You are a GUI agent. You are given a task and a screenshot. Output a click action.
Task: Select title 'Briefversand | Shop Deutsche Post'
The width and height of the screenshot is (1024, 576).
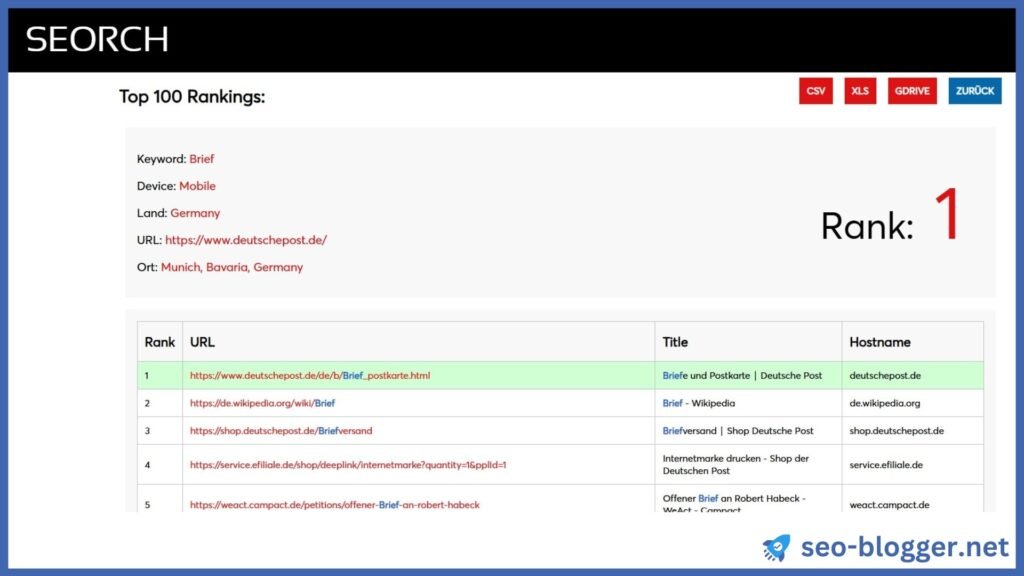738,430
